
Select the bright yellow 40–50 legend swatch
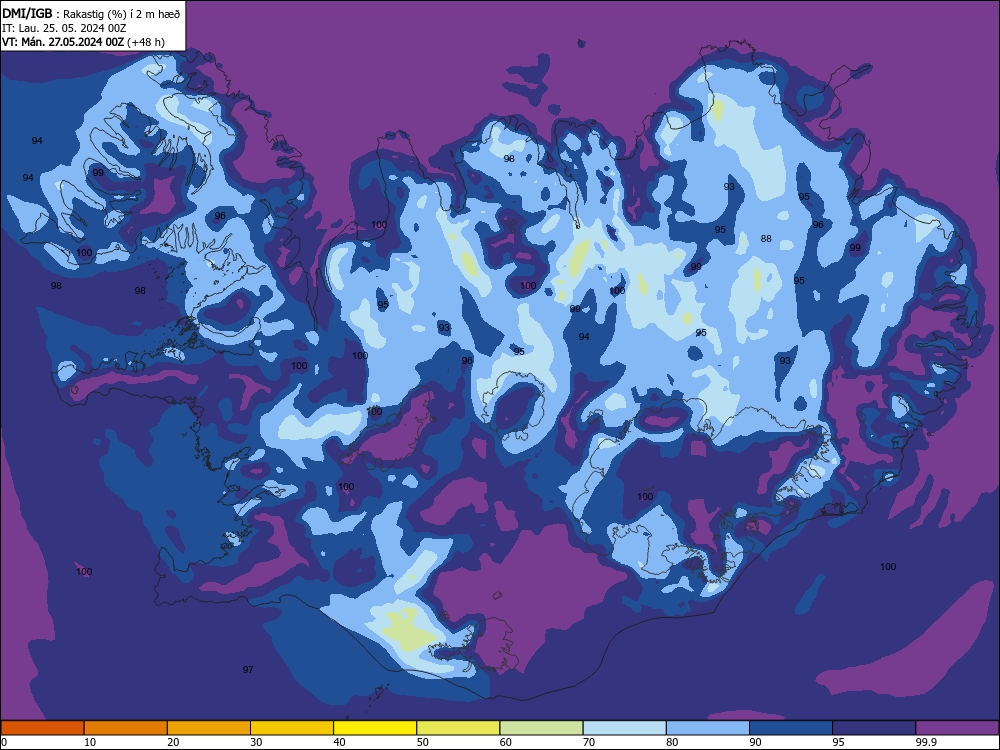tap(375, 728)
